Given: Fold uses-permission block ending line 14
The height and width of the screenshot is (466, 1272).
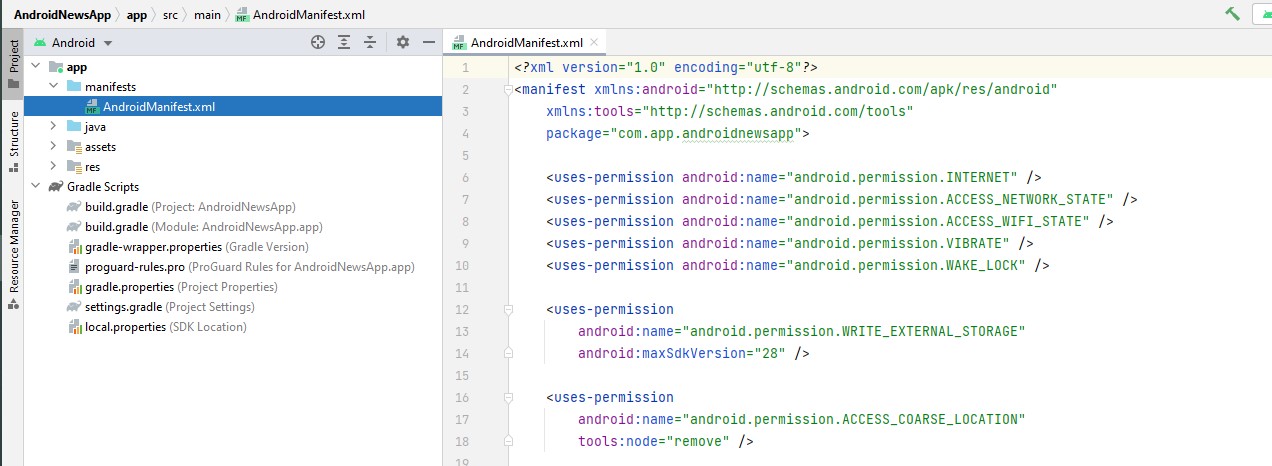Looking at the screenshot, I should [508, 353].
